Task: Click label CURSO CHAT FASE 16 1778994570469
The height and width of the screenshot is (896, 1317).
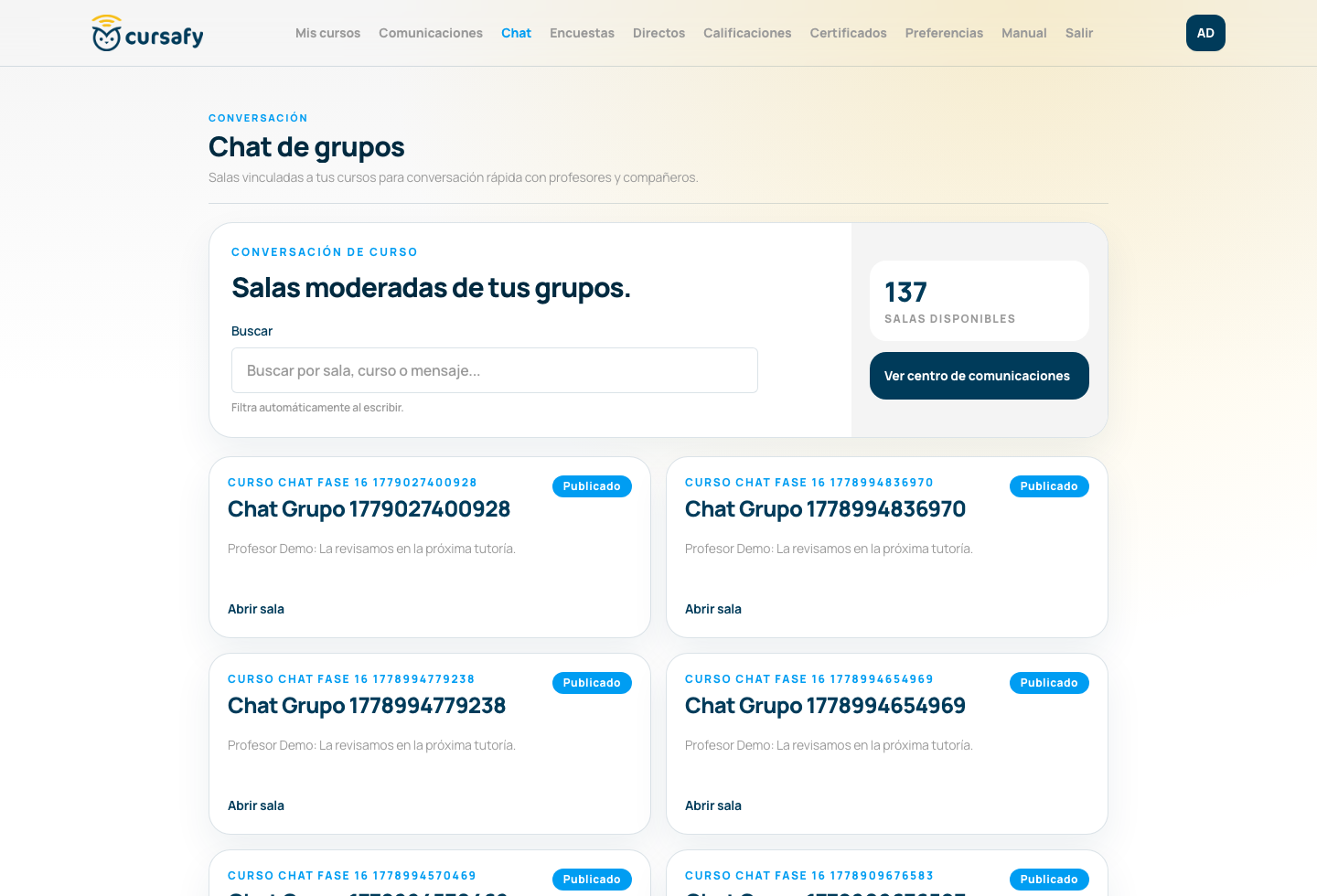Action: click(x=352, y=876)
